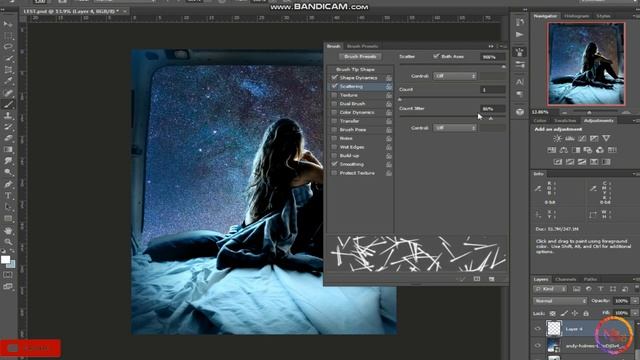
Task: Select the Dodge tool
Action: pyautogui.click(x=8, y=173)
